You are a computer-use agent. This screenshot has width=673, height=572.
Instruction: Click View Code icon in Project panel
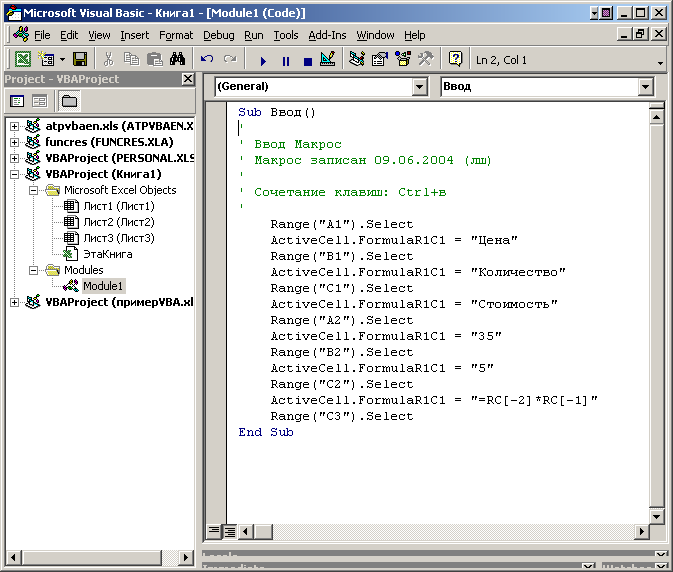click(17, 101)
